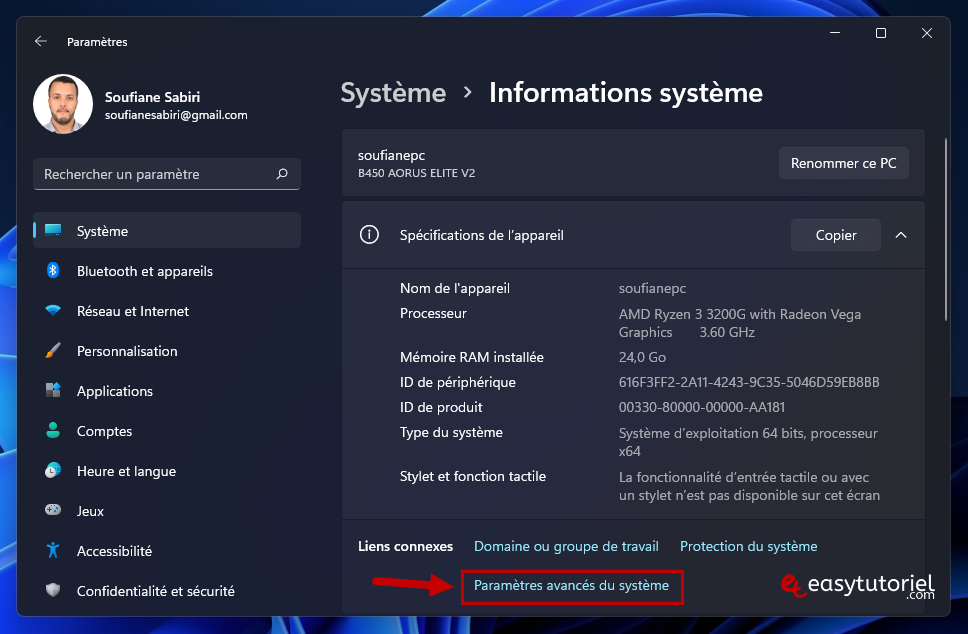This screenshot has height=634, width=968.
Task: Open Paramètres avancés du système link
Action: point(571,585)
